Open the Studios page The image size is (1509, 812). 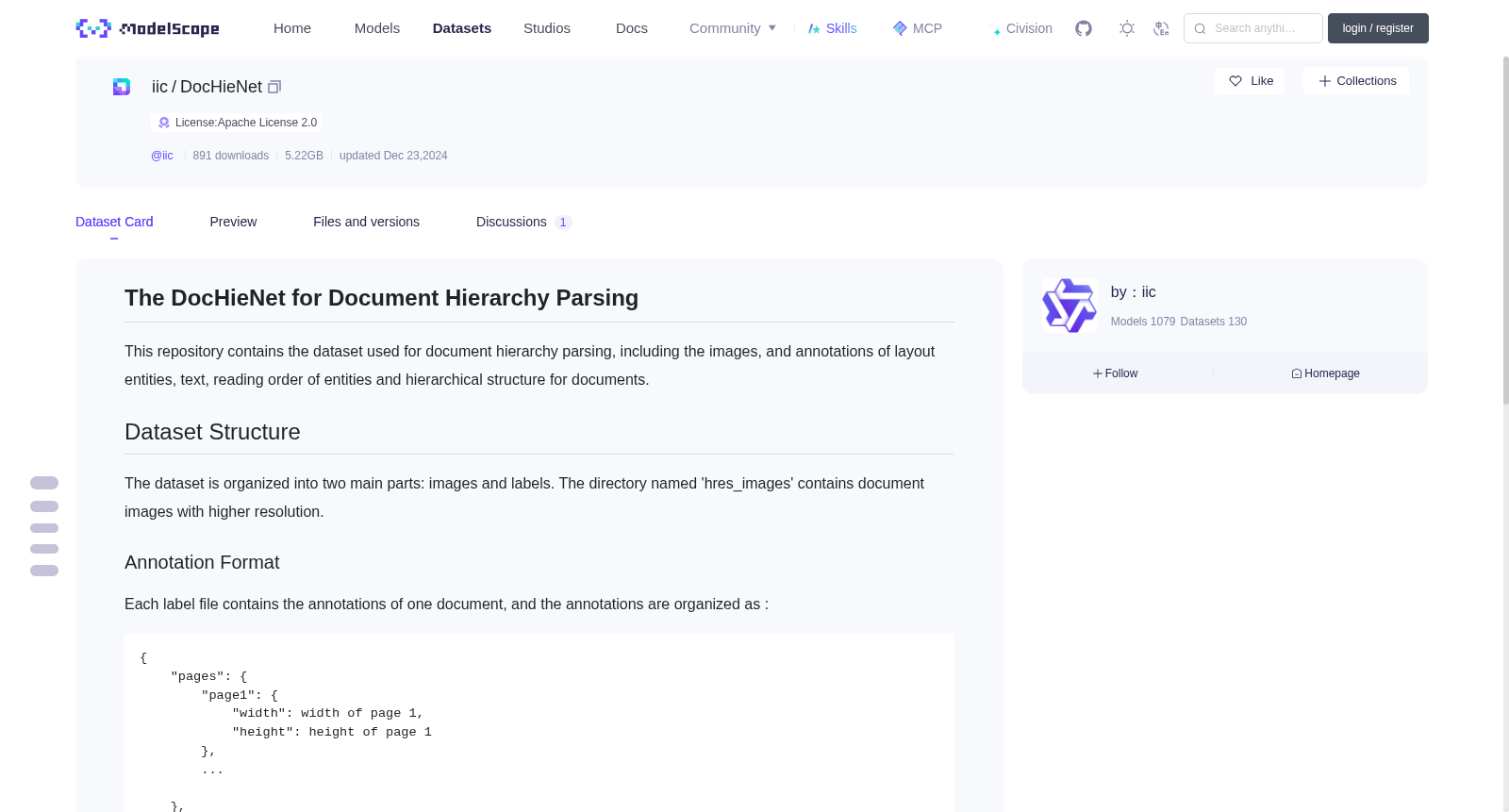click(547, 28)
